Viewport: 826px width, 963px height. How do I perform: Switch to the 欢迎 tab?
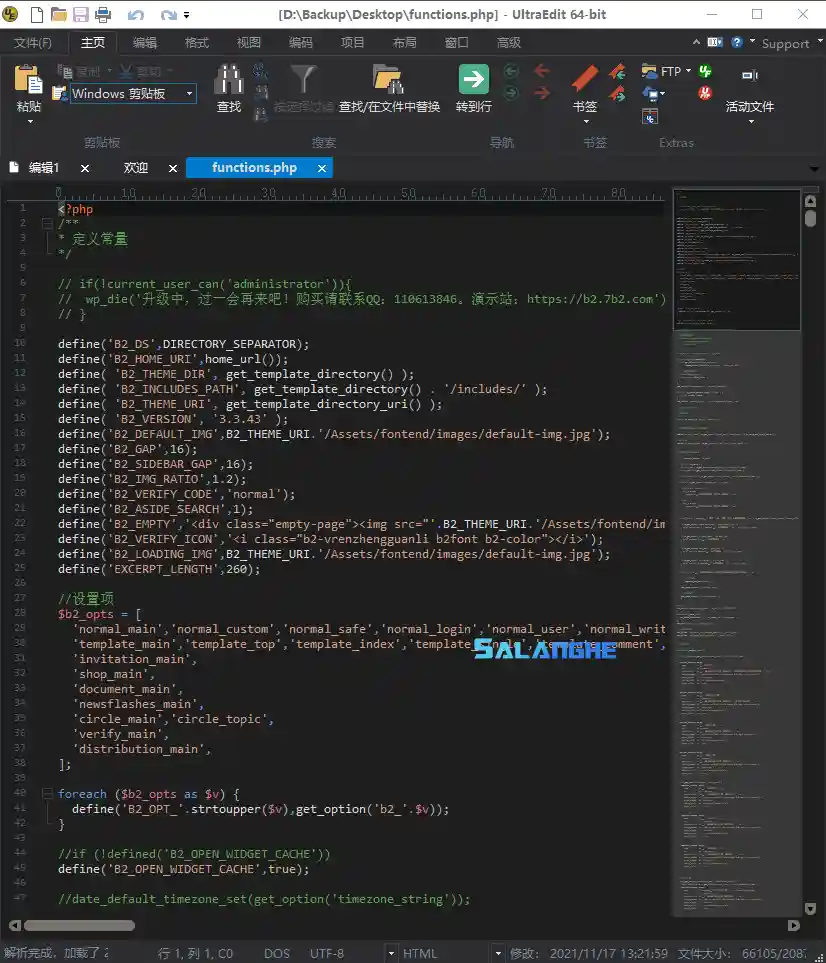136,167
